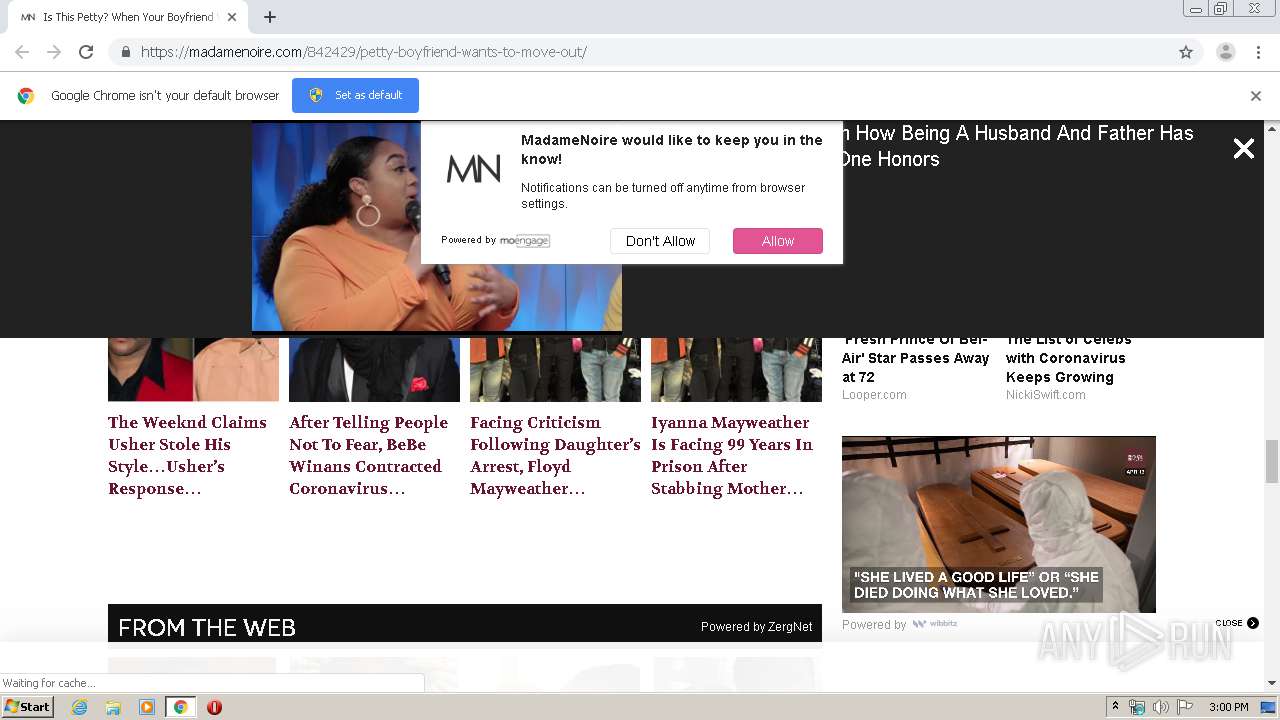1280x720 pixels.
Task: Click the coffin video thumbnail
Action: click(x=999, y=524)
